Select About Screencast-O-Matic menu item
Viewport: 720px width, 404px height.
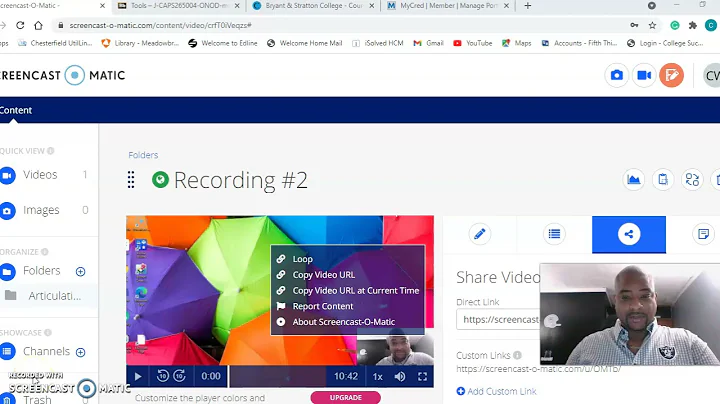343,321
